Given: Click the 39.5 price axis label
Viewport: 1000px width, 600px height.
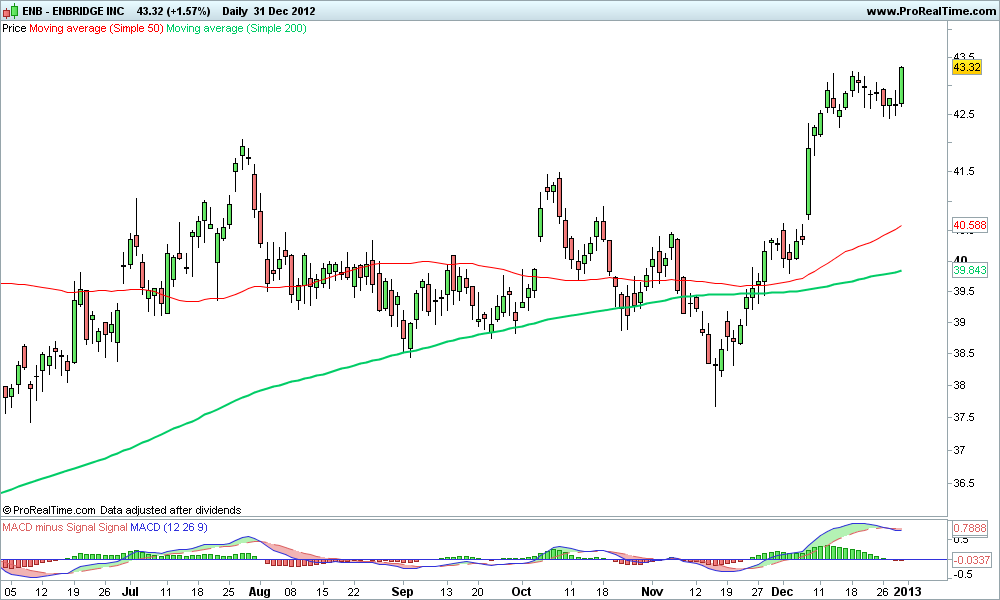Looking at the screenshot, I should point(964,291).
